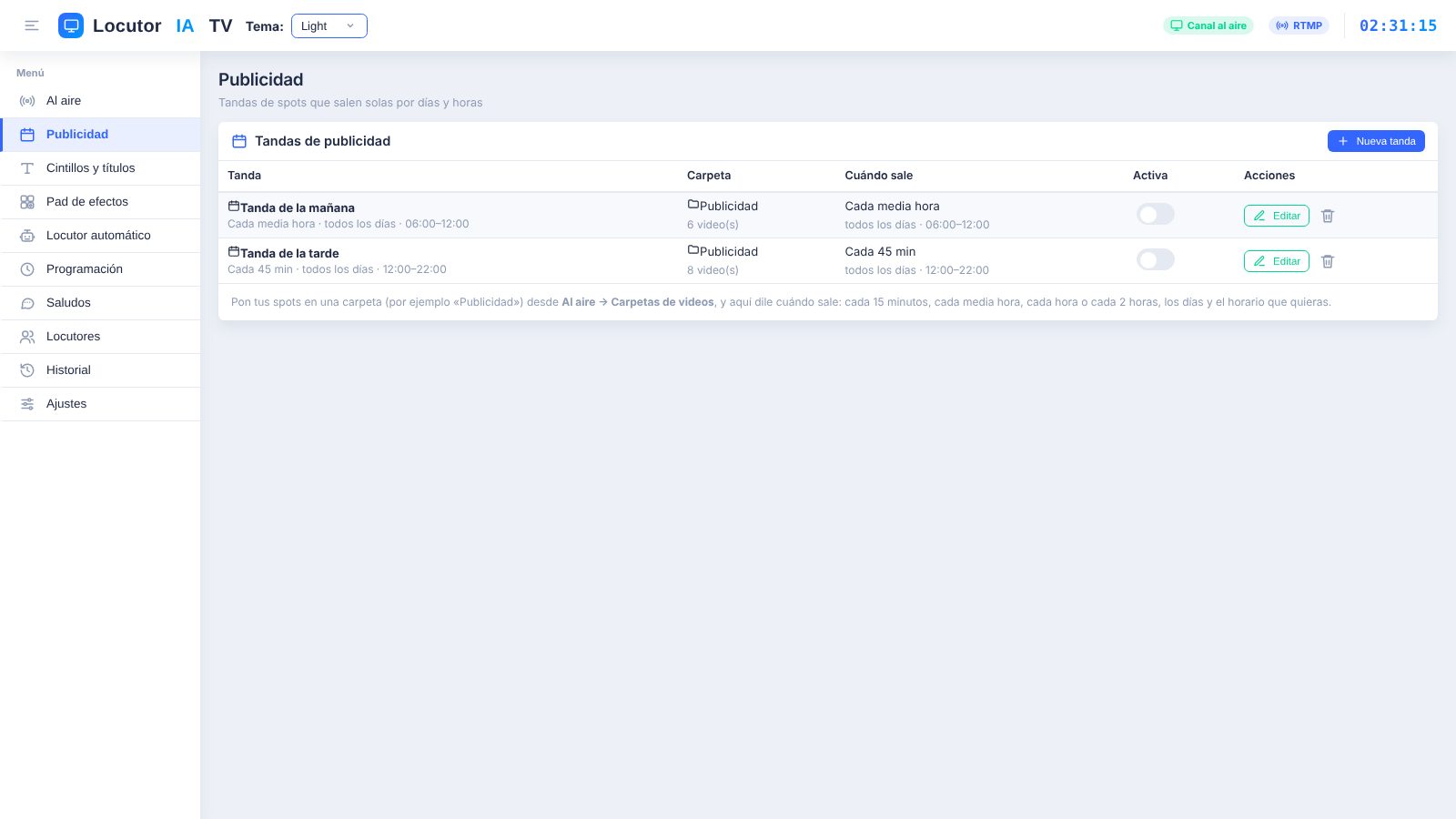Click the Tanda de la mañana name
The width and height of the screenshot is (1456, 819).
coord(298,207)
